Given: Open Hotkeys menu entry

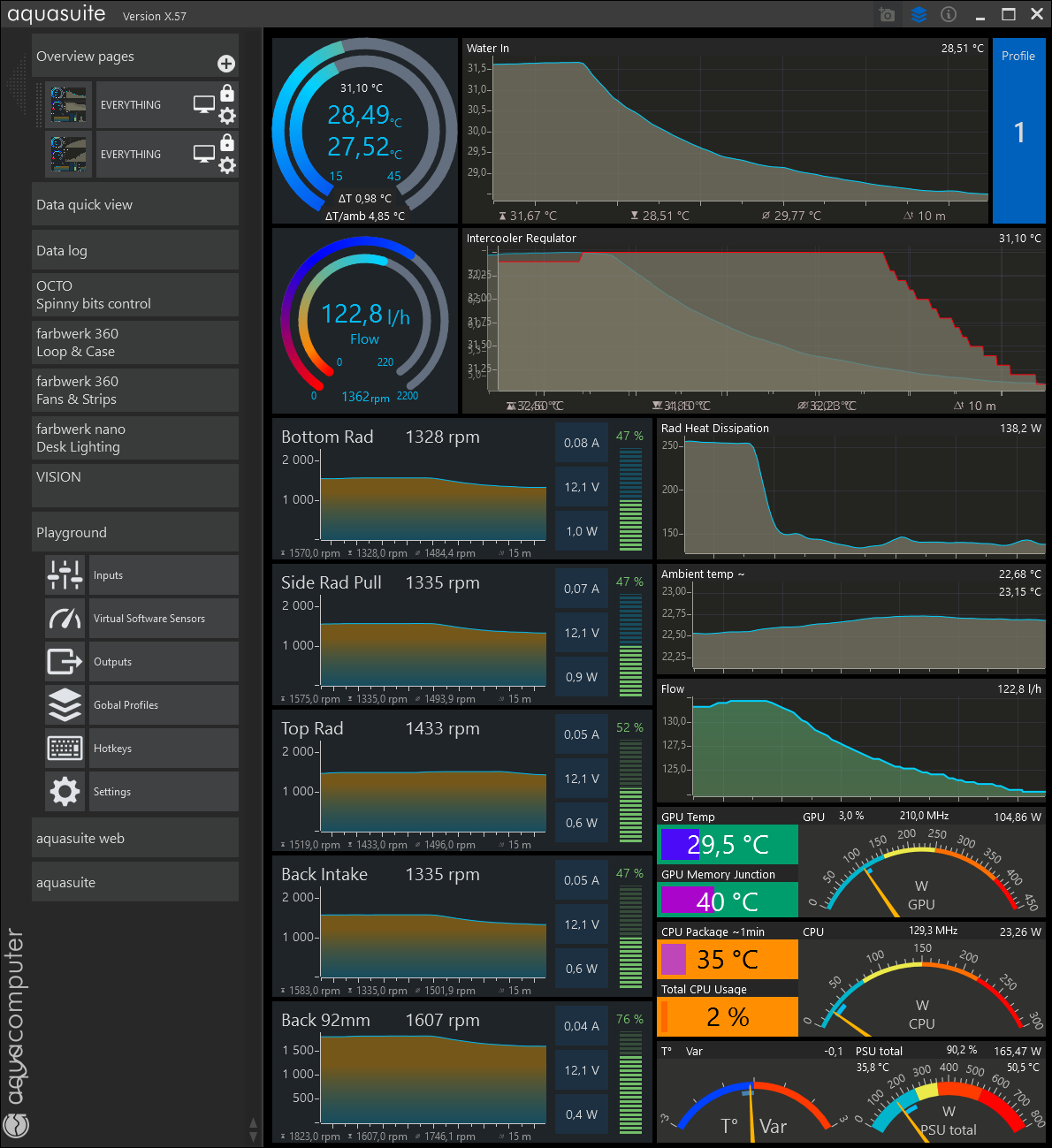Looking at the screenshot, I should 164,749.
